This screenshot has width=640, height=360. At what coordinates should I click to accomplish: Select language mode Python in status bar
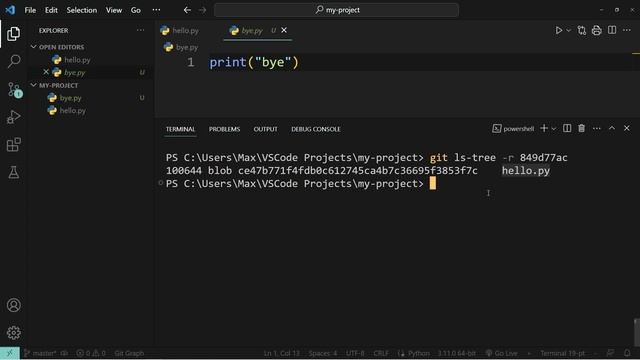pyautogui.click(x=418, y=353)
